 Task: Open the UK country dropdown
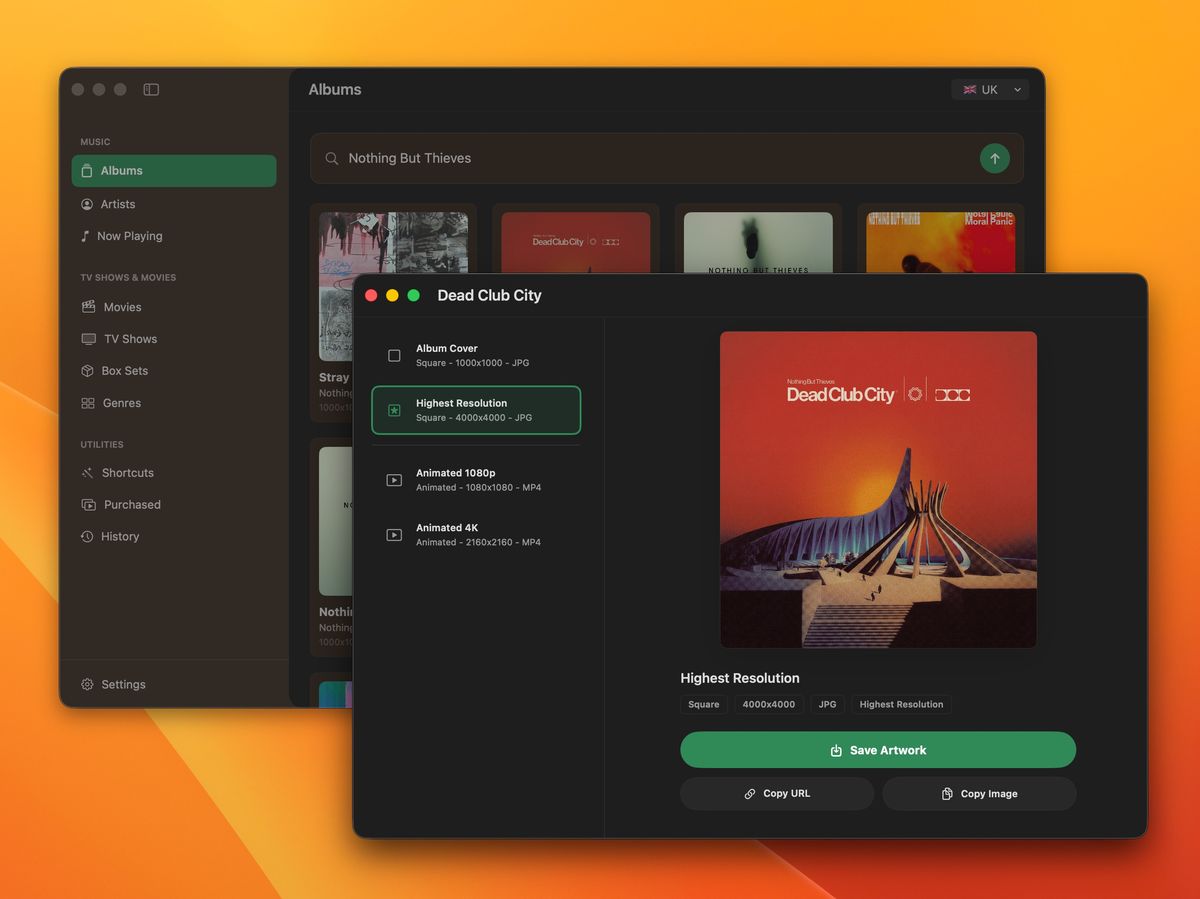(x=990, y=90)
